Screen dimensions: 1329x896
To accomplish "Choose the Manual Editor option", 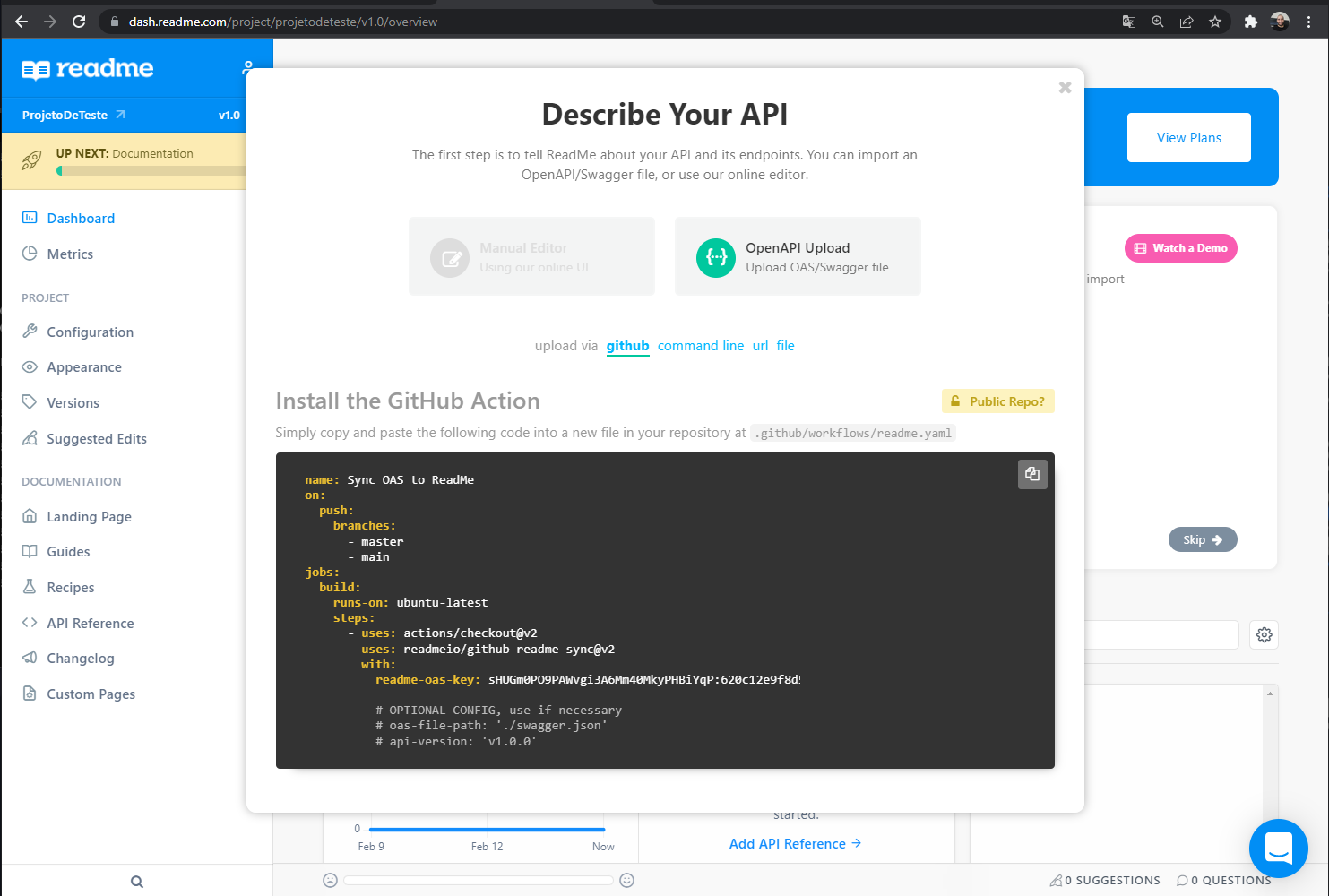I will 531,256.
